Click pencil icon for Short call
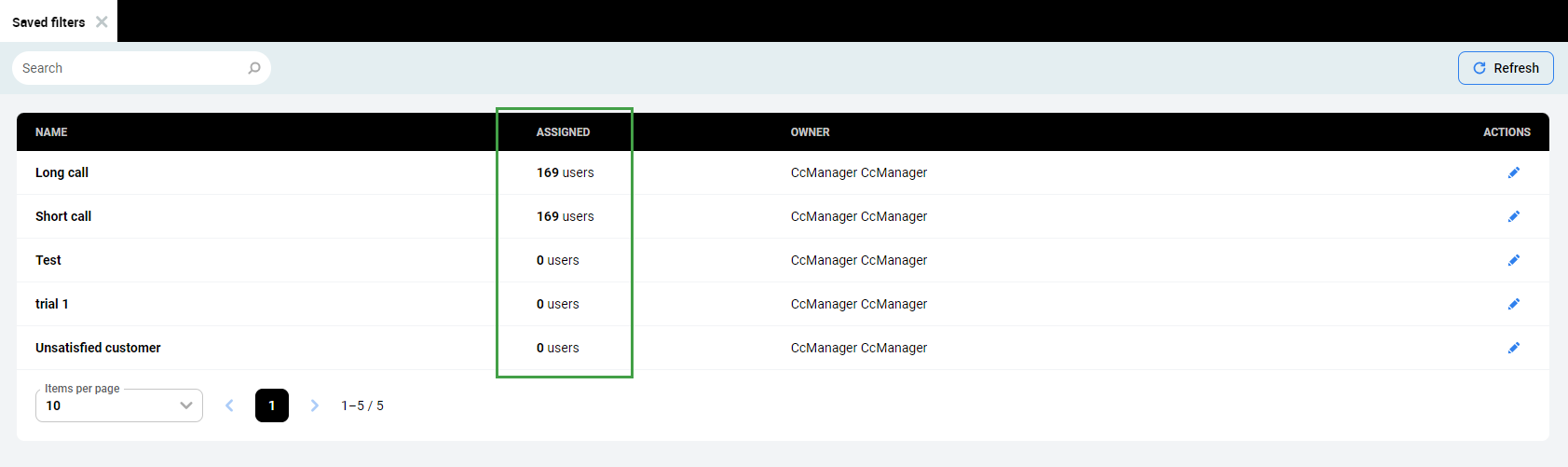 click(x=1513, y=216)
